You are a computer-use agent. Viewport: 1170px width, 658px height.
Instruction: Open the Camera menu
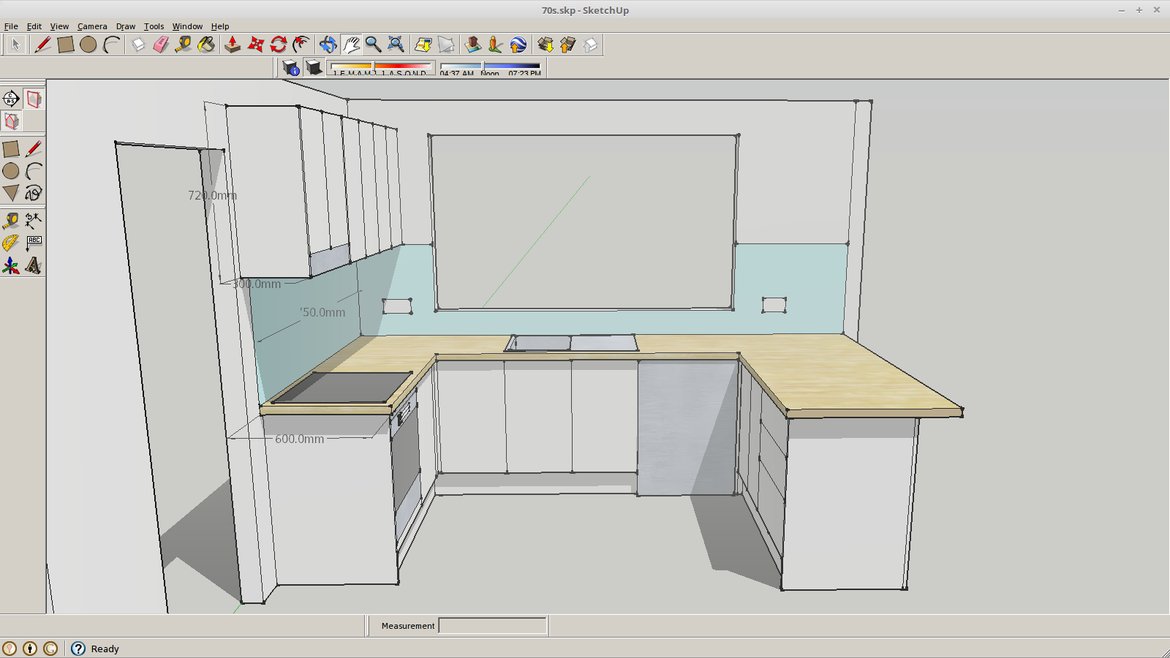[x=92, y=26]
